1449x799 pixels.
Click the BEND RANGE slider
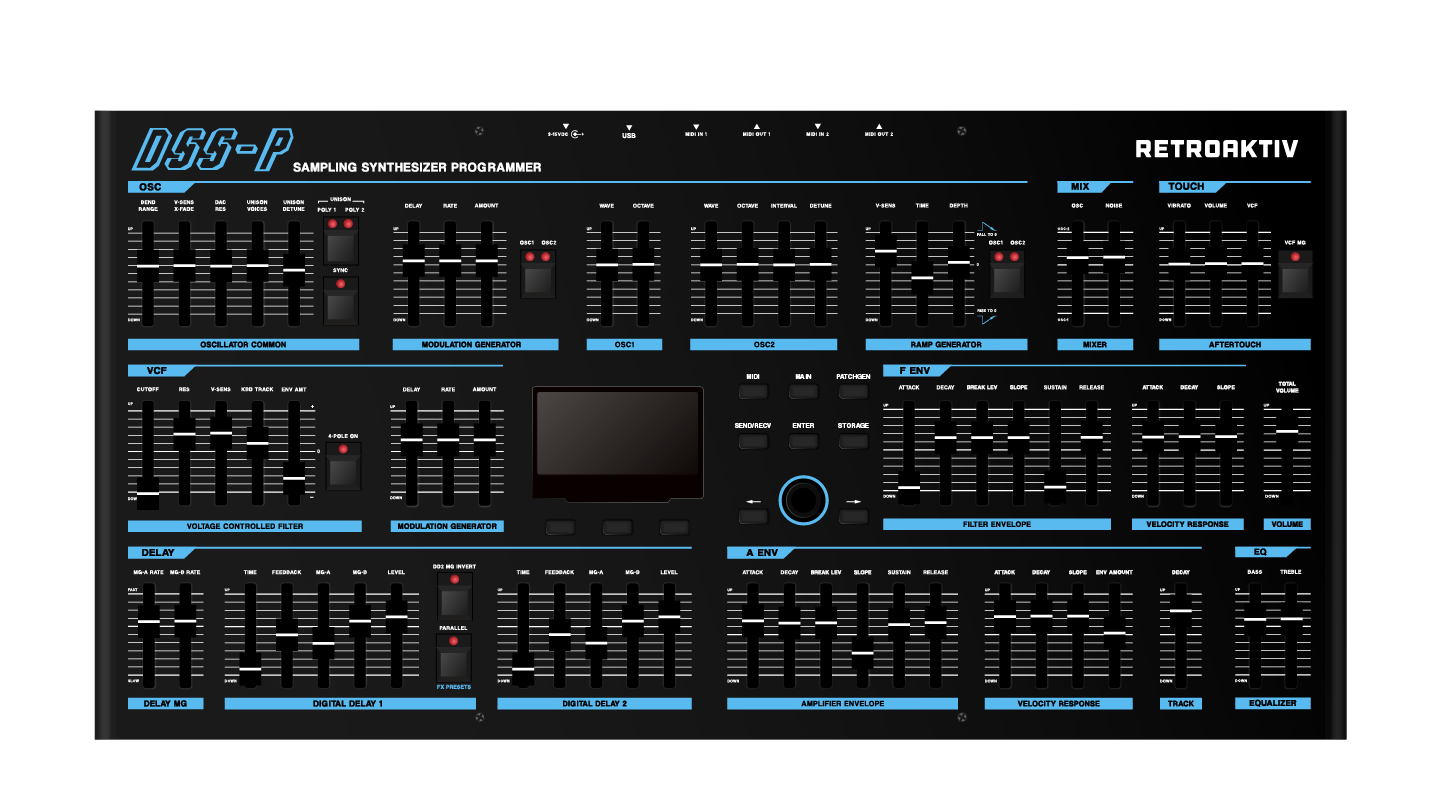coord(148,273)
